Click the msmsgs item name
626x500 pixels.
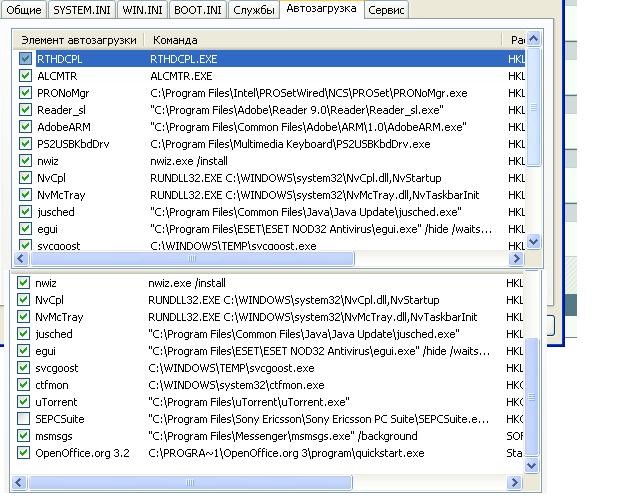tap(53, 436)
